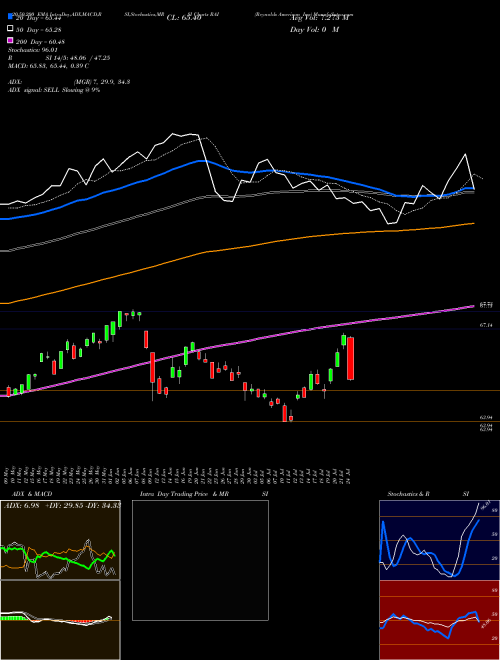Screen dimensions: 500x660
Task: Click the 67.14 price axis label
Action: (486, 325)
